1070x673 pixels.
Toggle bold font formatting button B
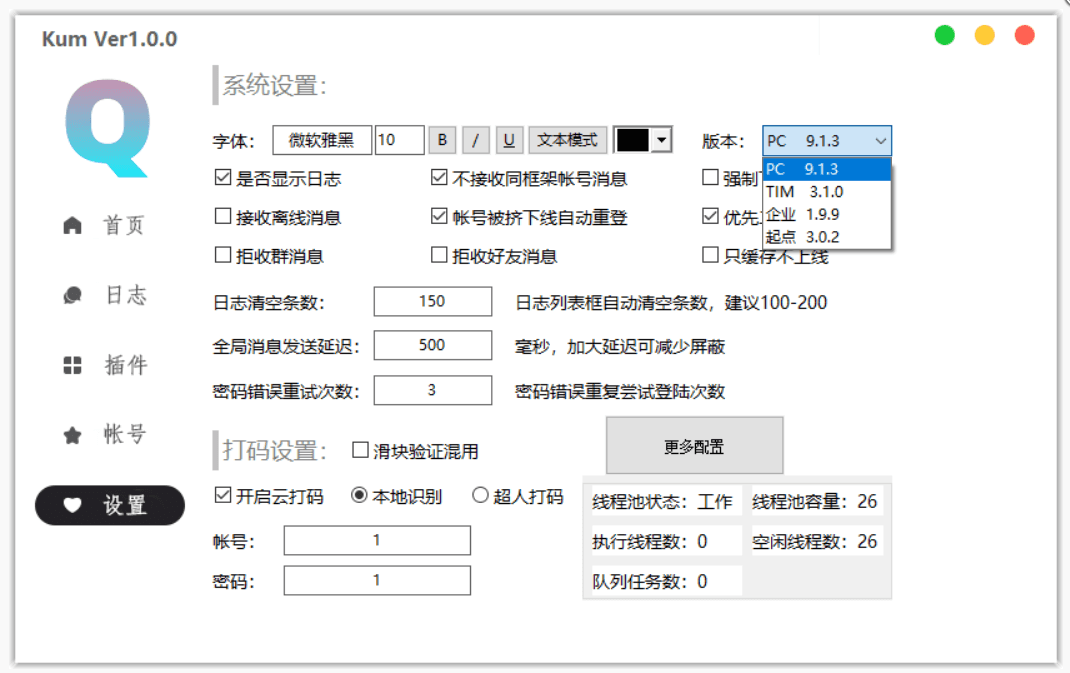pyautogui.click(x=442, y=140)
